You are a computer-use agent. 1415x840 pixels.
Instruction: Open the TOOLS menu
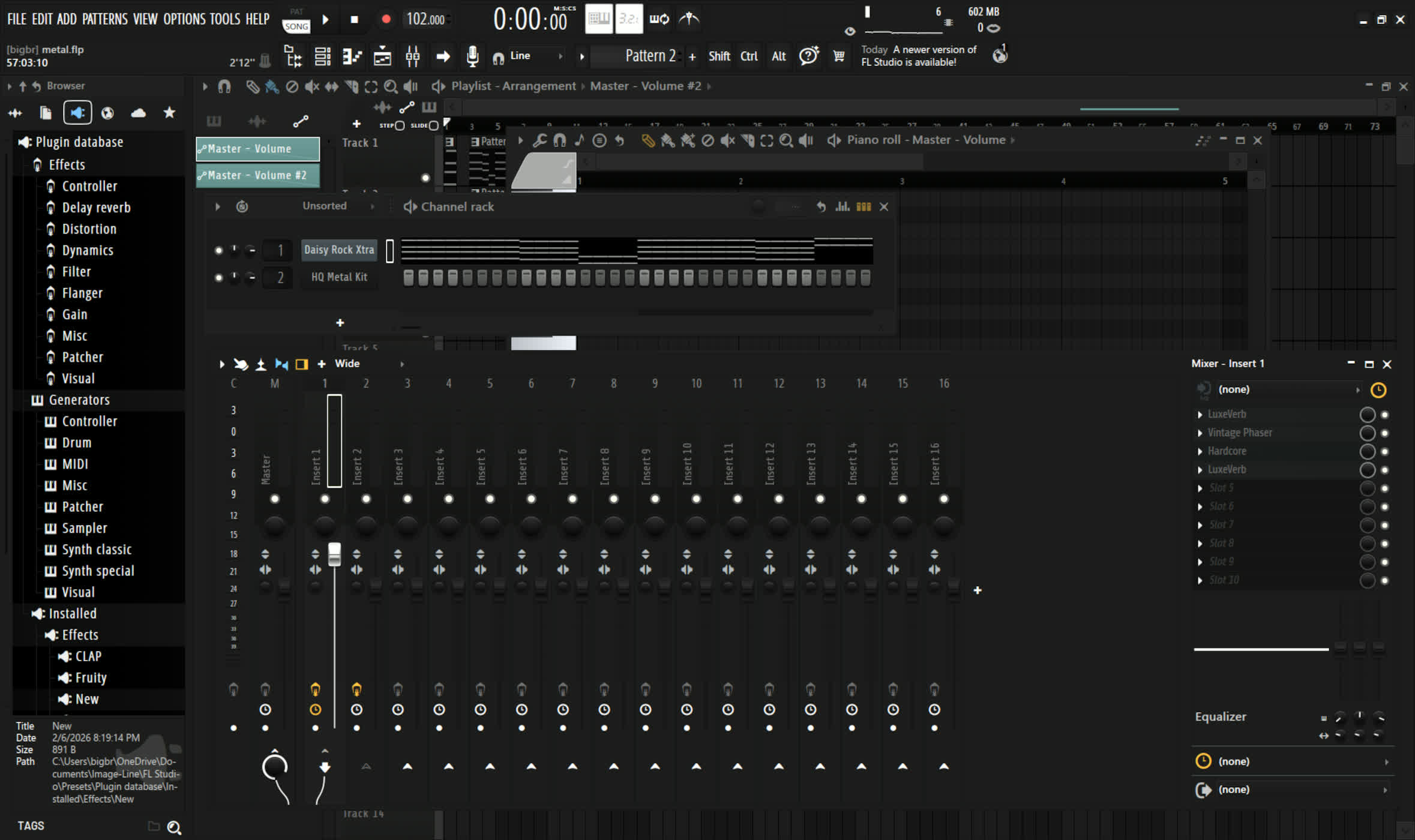[225, 19]
